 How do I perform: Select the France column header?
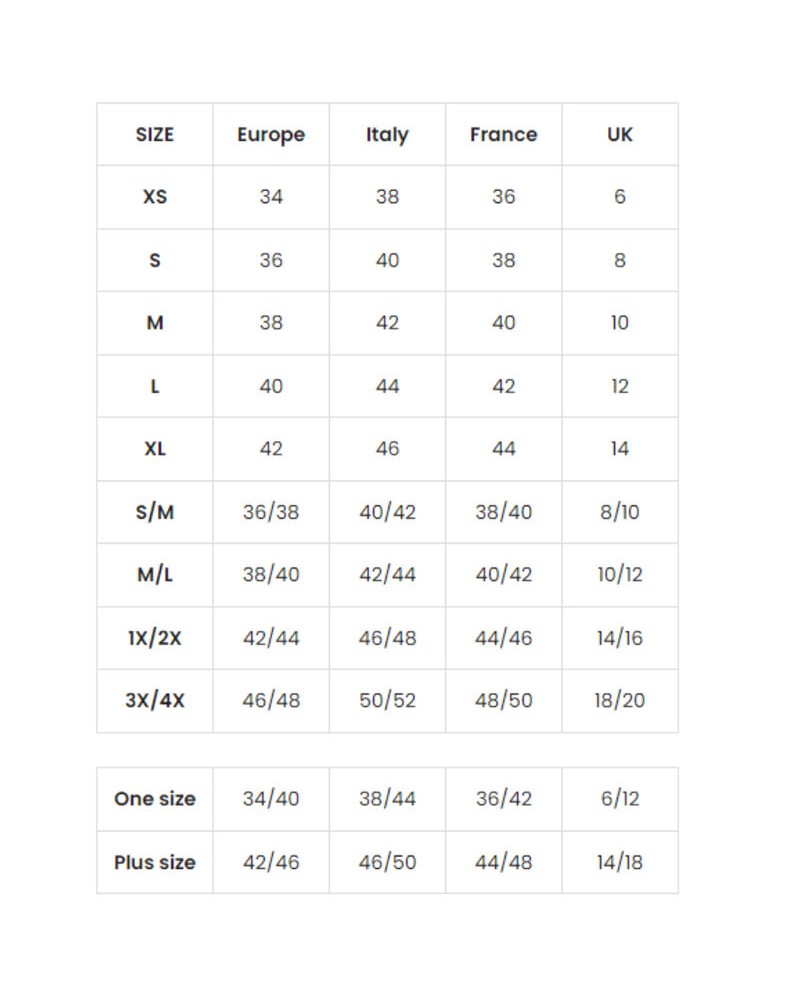pyautogui.click(x=503, y=134)
